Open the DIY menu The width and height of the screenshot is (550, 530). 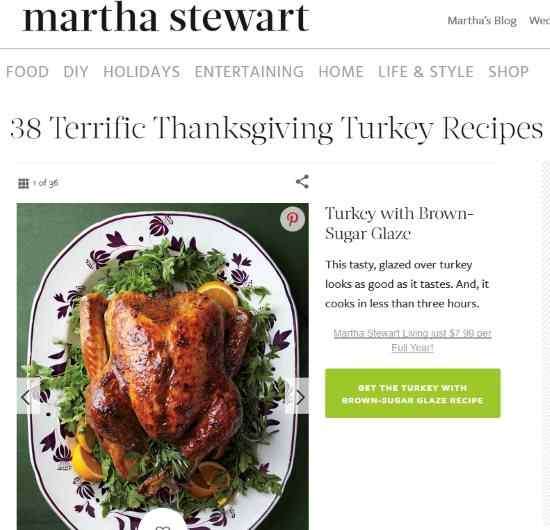click(x=76, y=72)
